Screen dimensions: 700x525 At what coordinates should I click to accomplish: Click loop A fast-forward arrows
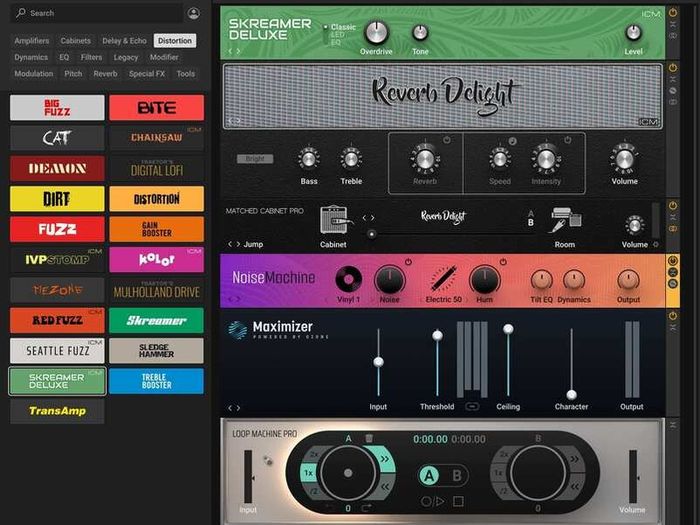pyautogui.click(x=384, y=459)
